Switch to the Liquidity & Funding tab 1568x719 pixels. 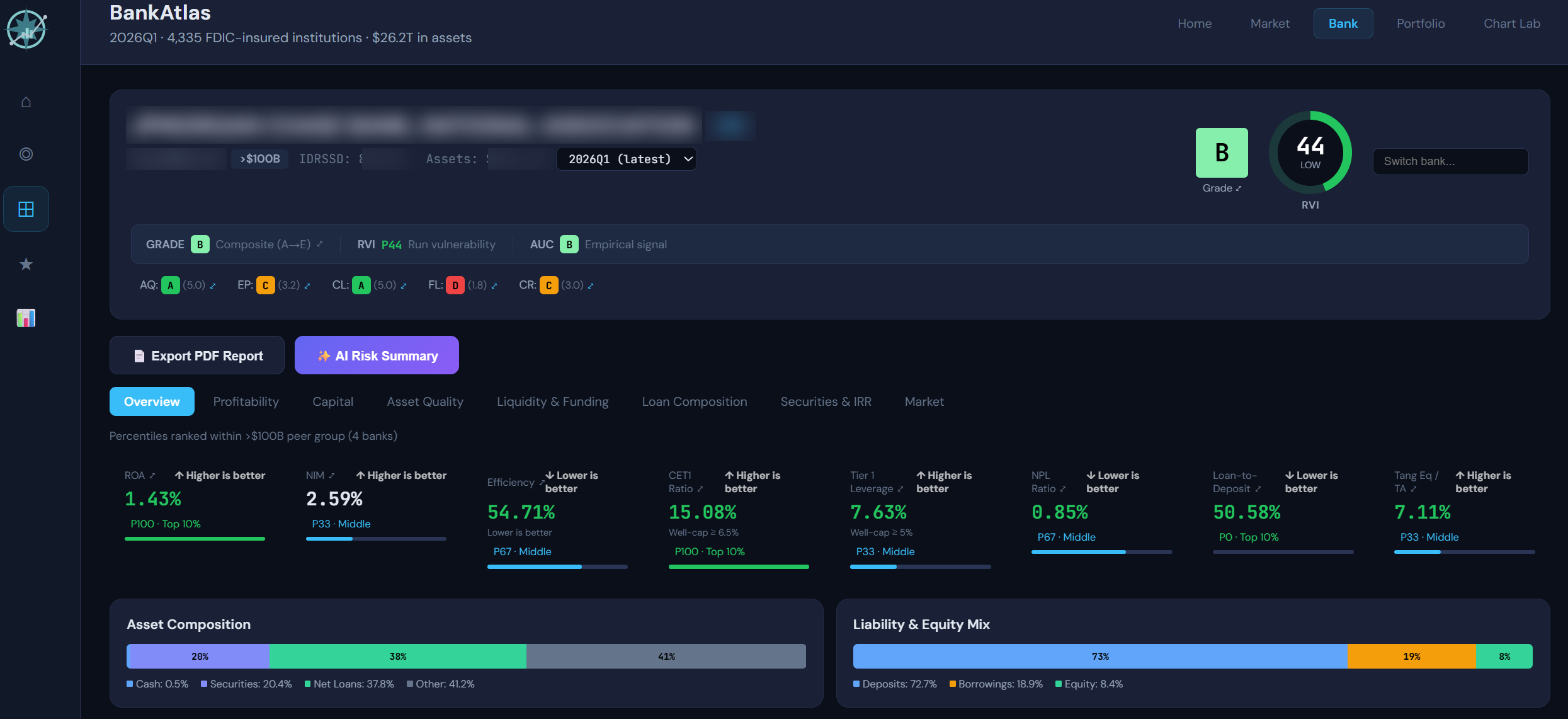(x=553, y=401)
